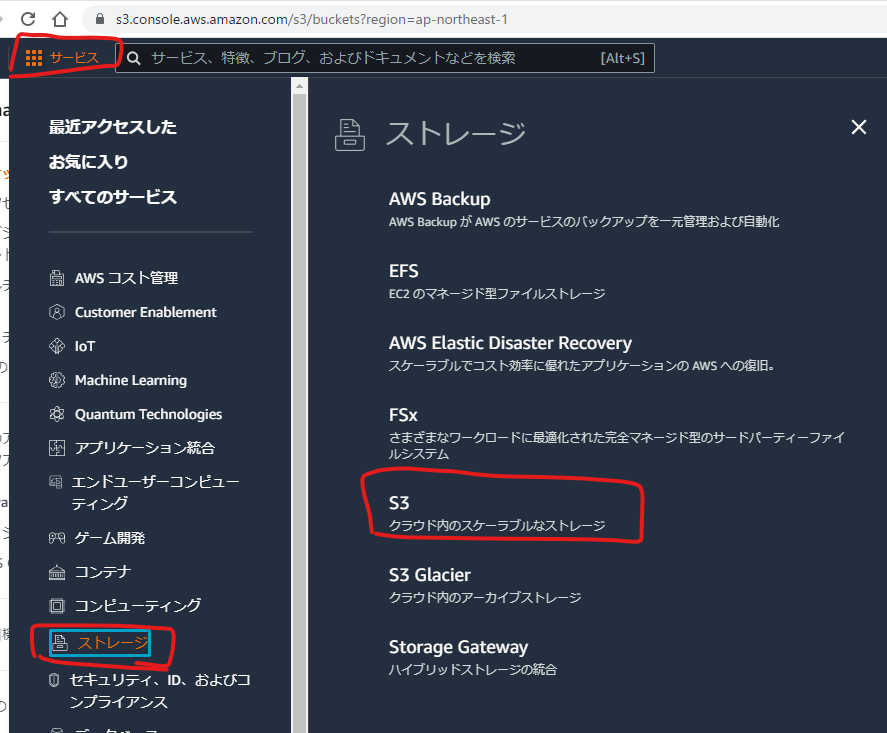The image size is (887, 733).
Task: Open エンドユーザーコンピューティング category
Action: pyautogui.click(x=155, y=493)
